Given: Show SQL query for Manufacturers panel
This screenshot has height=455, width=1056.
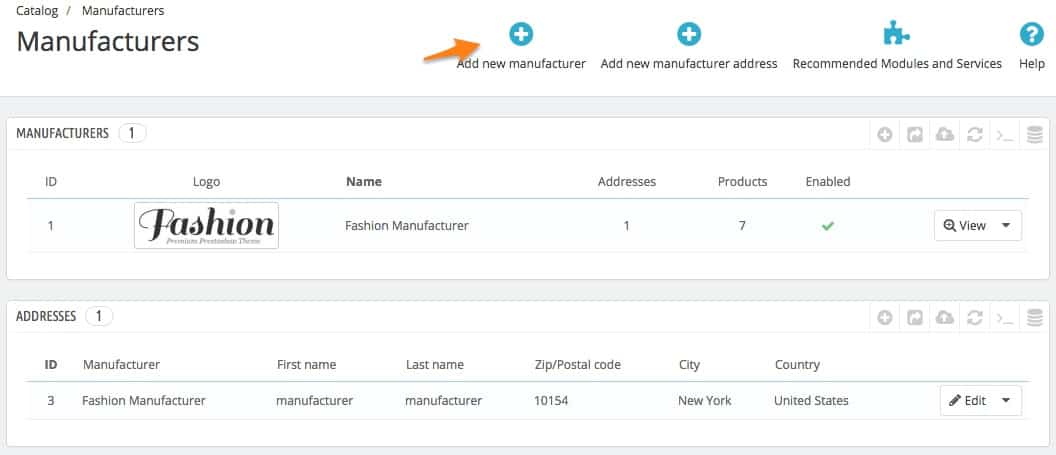Looking at the screenshot, I should (x=1005, y=135).
